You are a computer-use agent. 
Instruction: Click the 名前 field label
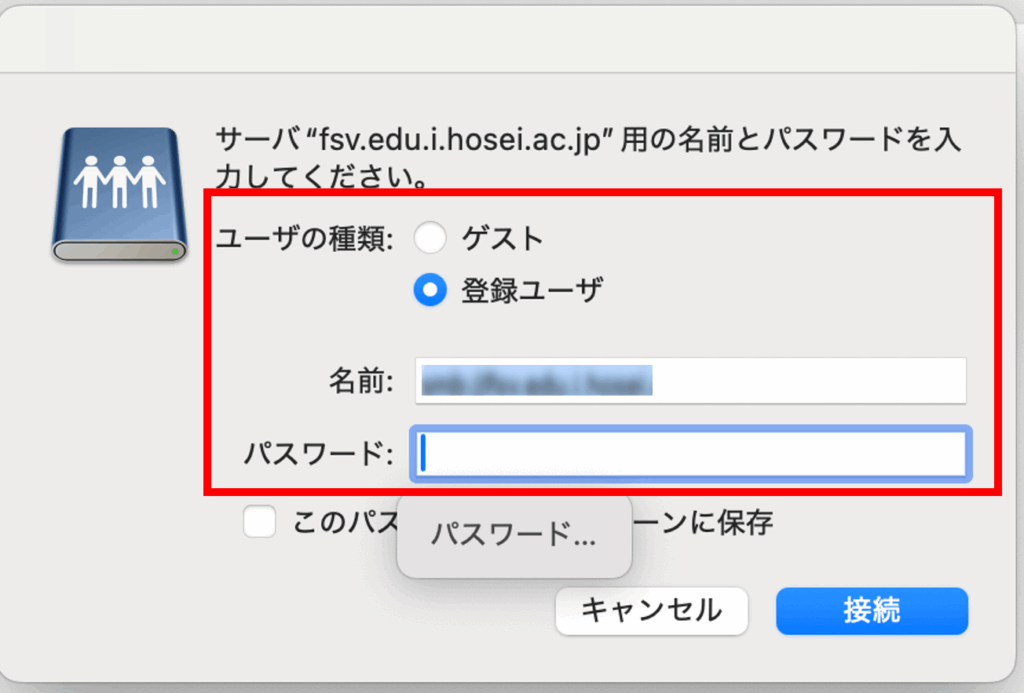point(361,382)
